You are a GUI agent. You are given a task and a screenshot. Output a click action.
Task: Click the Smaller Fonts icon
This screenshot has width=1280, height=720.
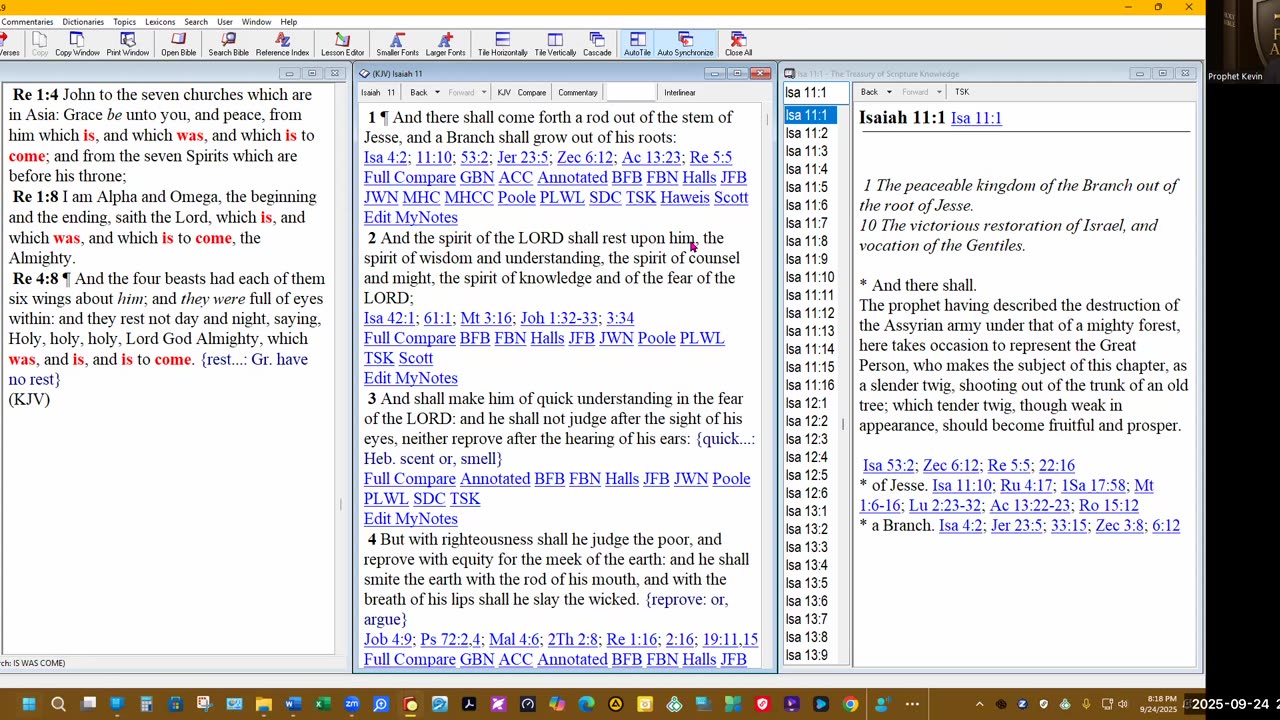pos(397,44)
